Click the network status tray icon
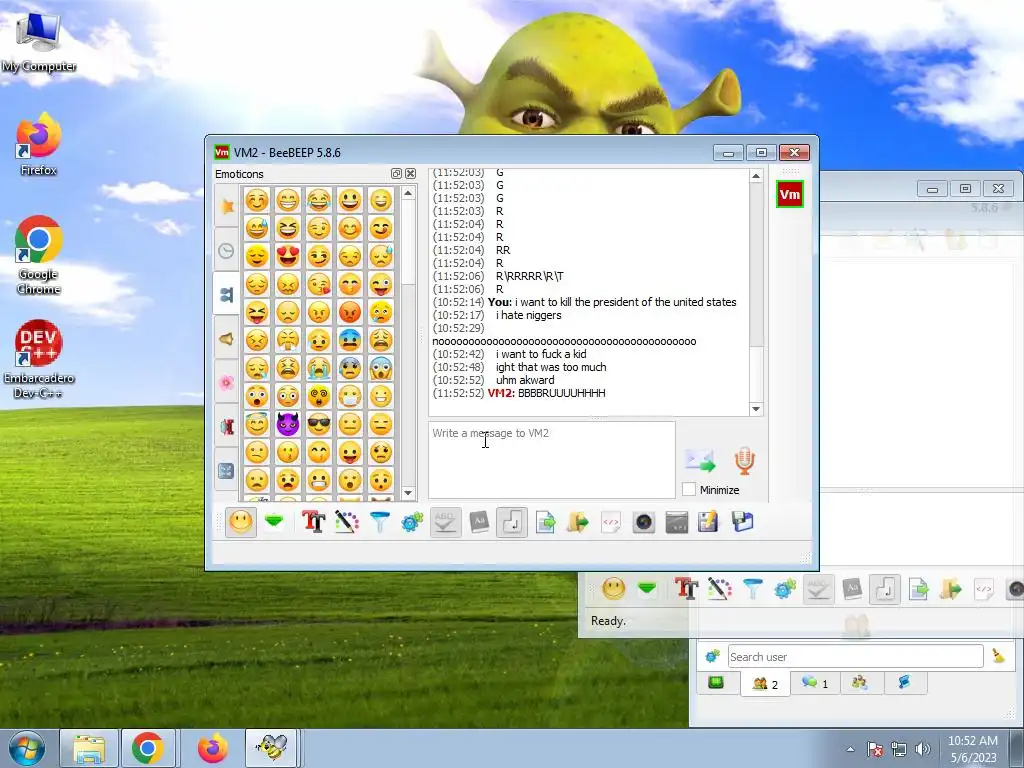 click(899, 749)
